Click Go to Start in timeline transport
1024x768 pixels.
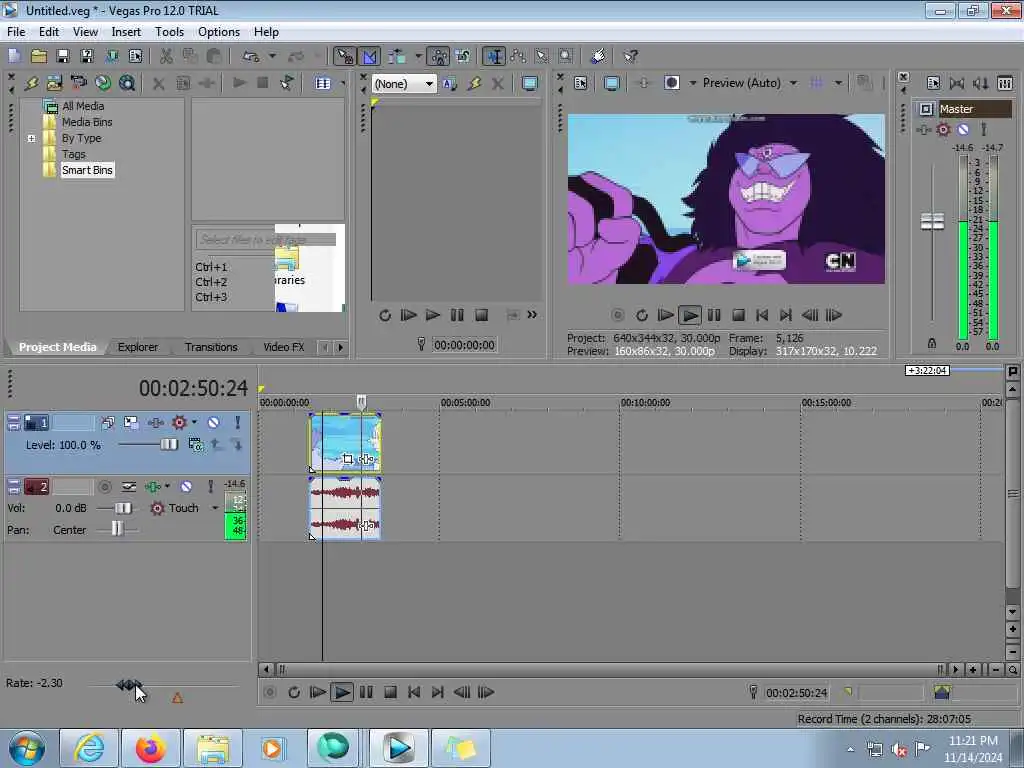coord(414,692)
